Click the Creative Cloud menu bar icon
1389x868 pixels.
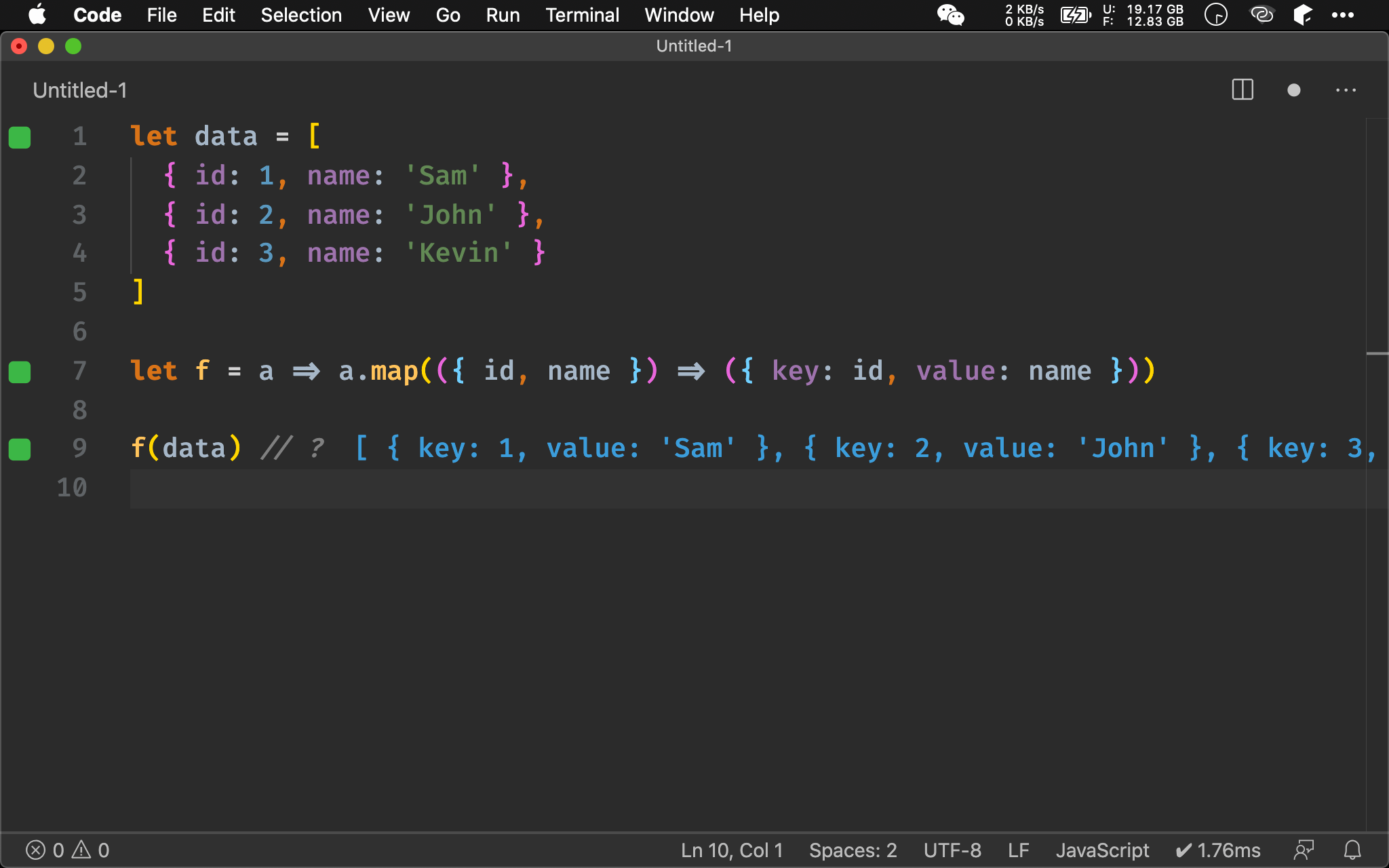coord(1261,15)
